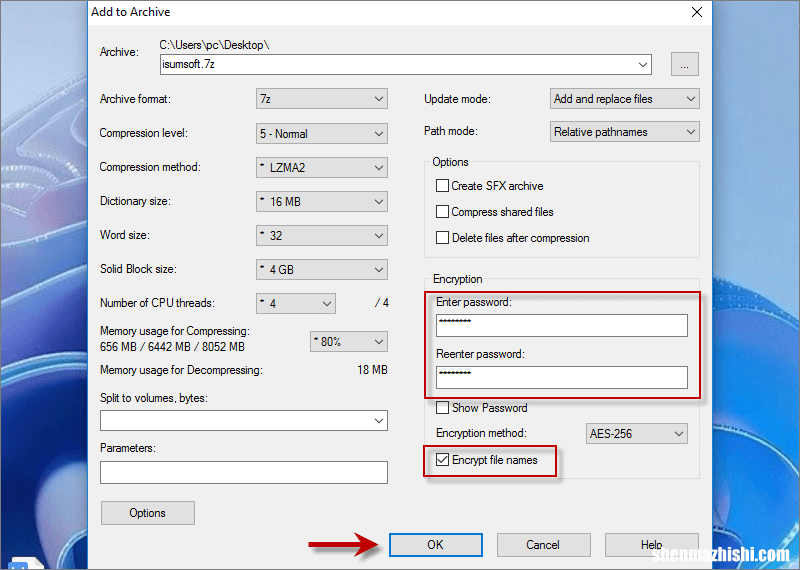Enable Delete files after compression
This screenshot has width=800, height=570.
442,237
